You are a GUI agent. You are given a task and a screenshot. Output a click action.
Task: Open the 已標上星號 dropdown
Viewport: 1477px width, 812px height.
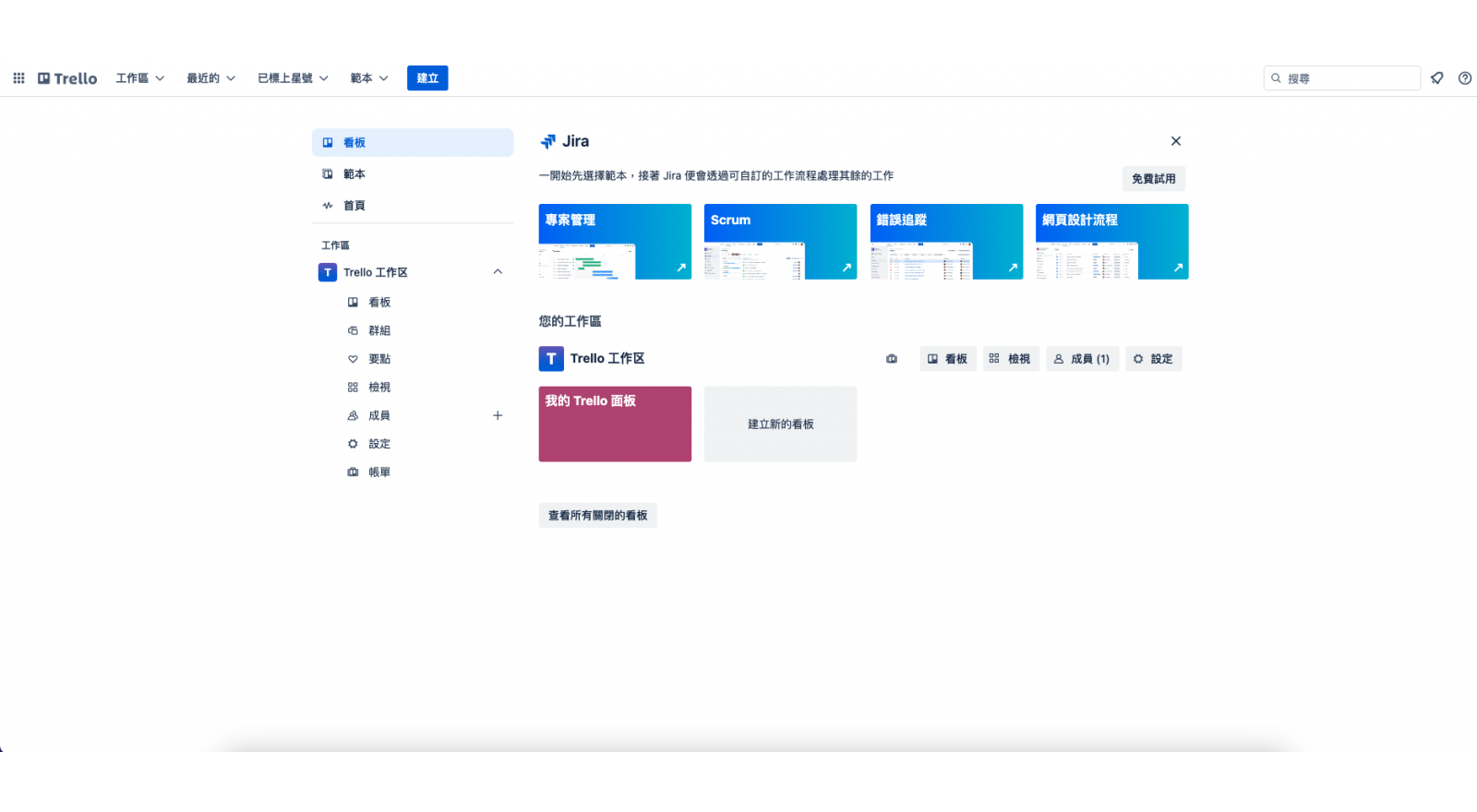tap(293, 78)
